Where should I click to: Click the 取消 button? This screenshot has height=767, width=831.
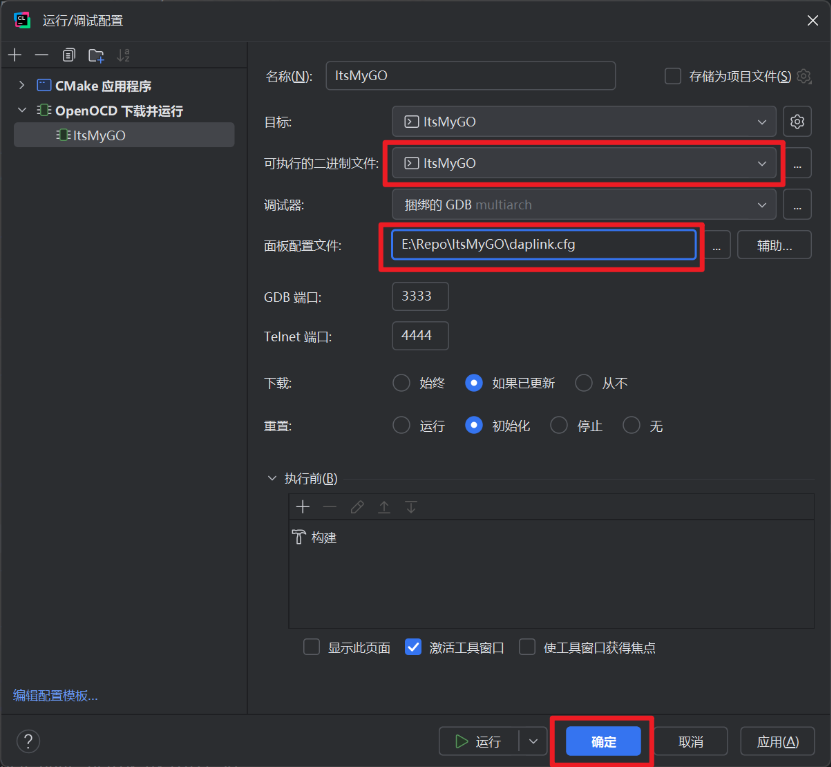(691, 741)
